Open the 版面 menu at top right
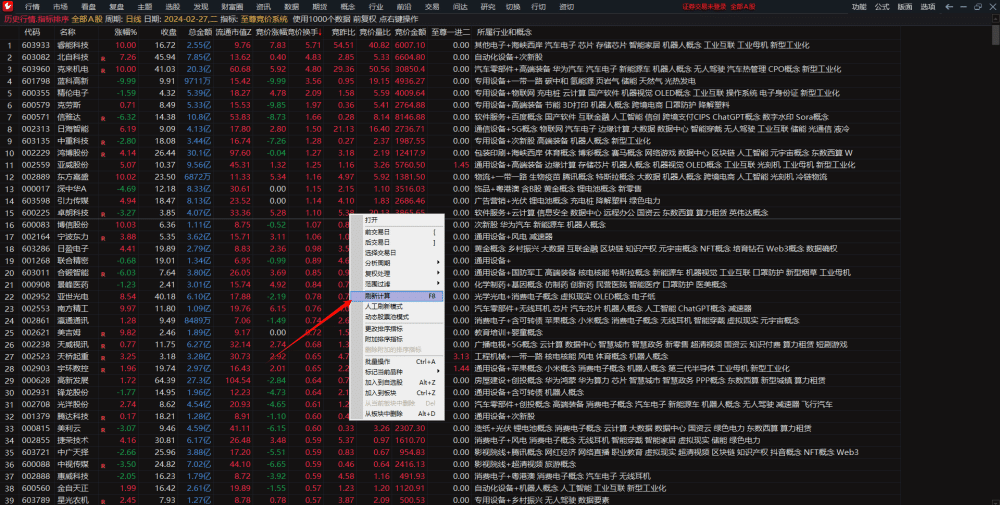The image size is (1000, 505). coord(905,7)
